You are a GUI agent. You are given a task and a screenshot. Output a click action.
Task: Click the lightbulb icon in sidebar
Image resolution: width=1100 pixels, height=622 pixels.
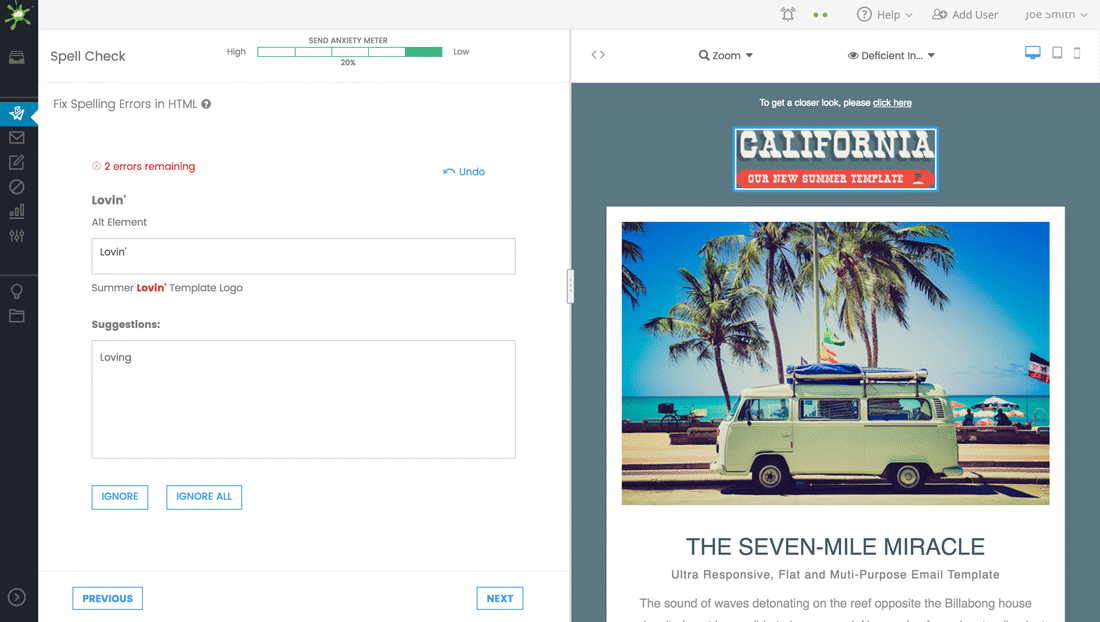coord(17,291)
